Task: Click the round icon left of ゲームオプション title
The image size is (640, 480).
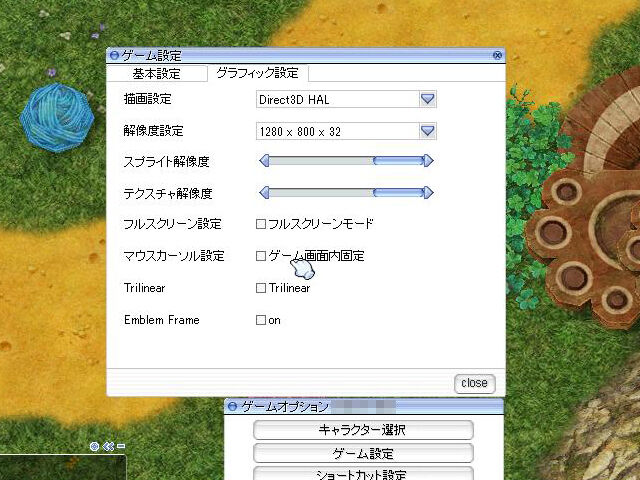Action: point(233,407)
